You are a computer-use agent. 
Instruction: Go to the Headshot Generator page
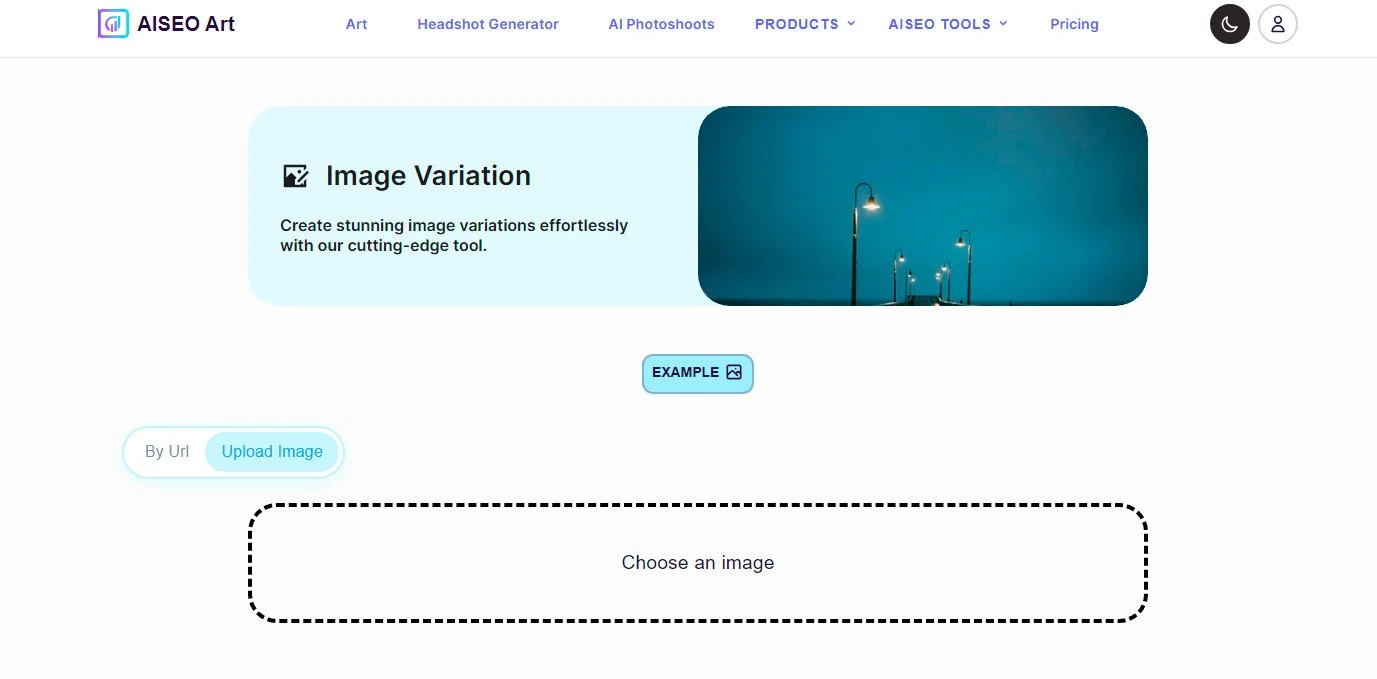coord(488,24)
